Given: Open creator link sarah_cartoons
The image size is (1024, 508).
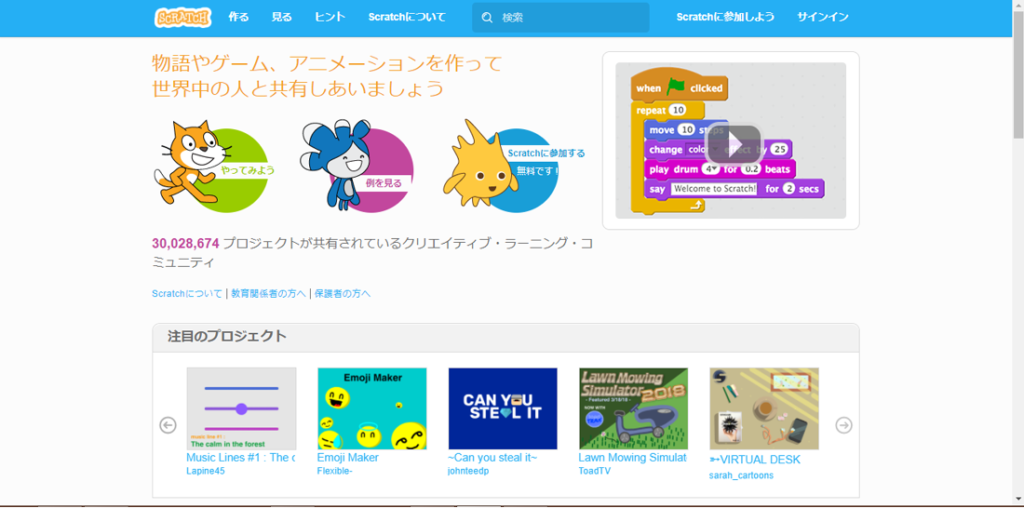Looking at the screenshot, I should point(741,475).
